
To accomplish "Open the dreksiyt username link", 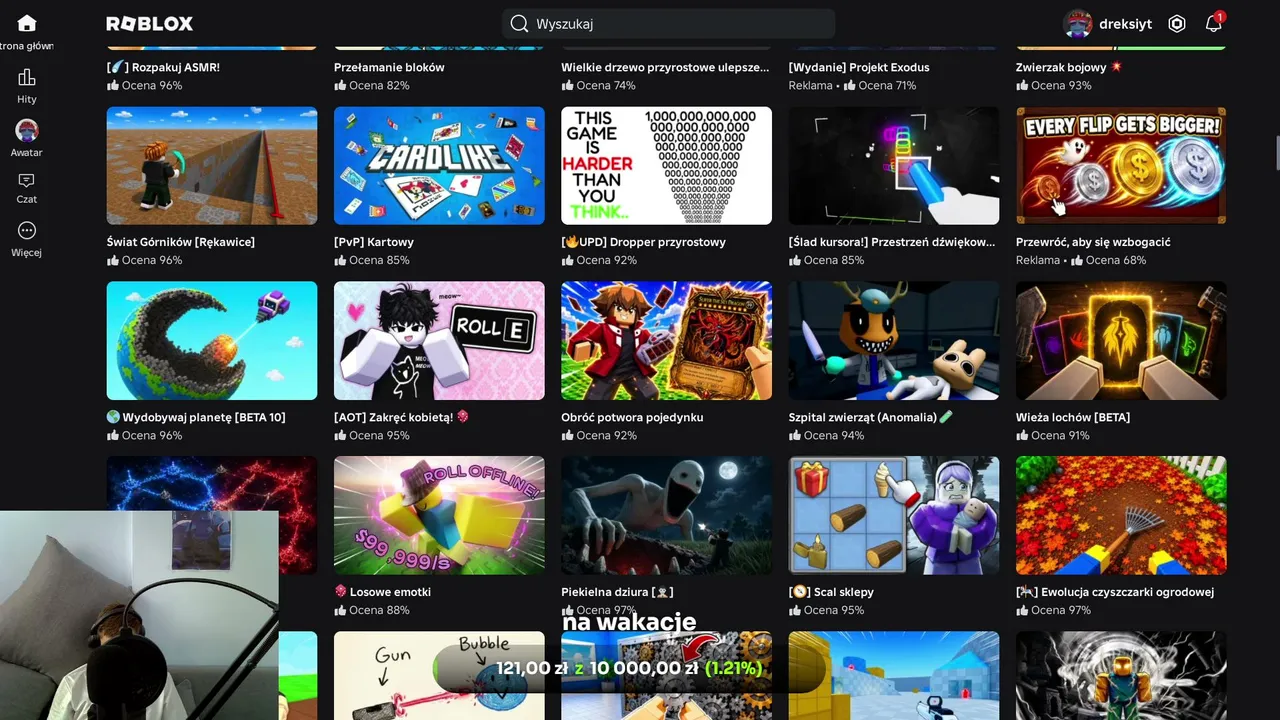I will (x=1126, y=24).
